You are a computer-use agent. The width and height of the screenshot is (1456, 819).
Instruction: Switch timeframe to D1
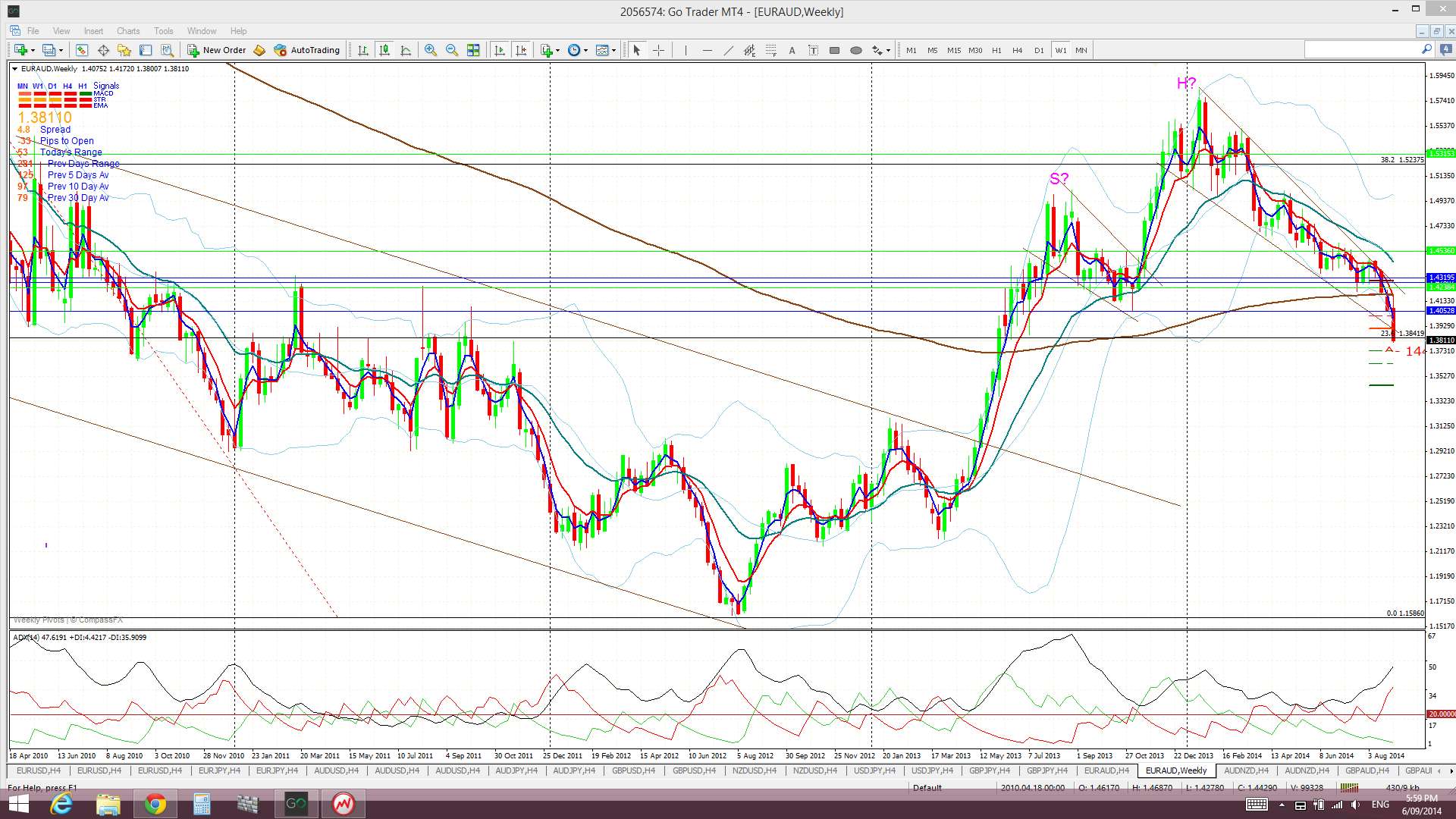1038,50
